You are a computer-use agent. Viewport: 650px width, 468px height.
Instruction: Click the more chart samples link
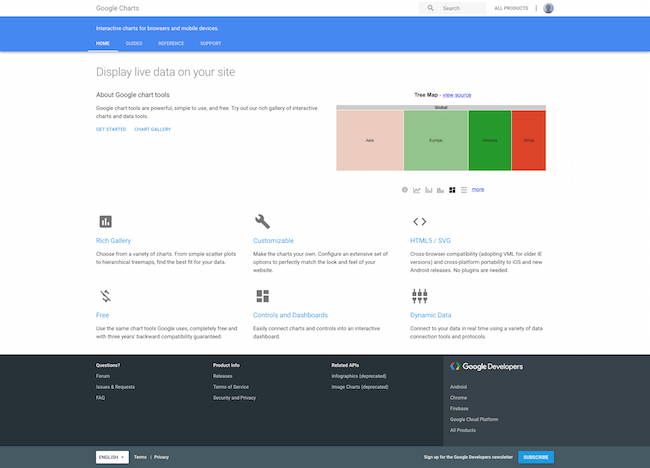(478, 189)
